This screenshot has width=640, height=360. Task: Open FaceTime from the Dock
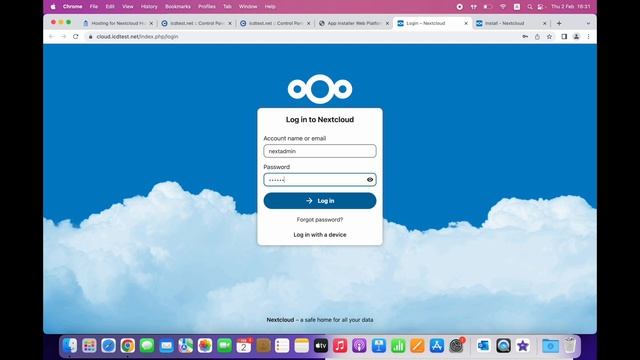coord(224,346)
